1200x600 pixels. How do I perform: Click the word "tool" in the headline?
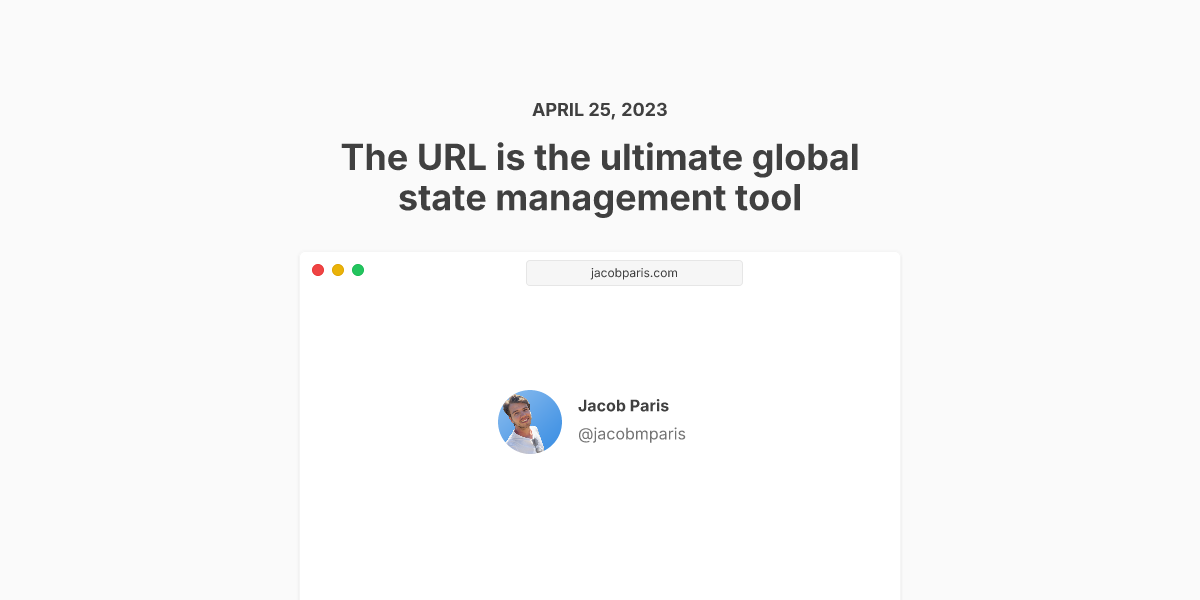tap(771, 198)
